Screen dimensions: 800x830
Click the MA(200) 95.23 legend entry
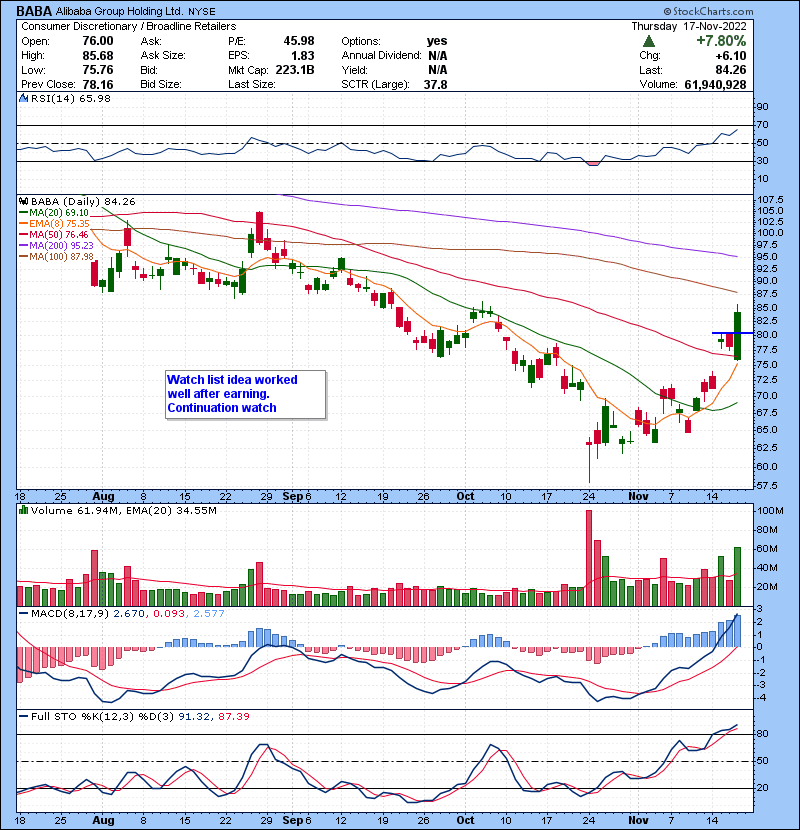tap(56, 245)
